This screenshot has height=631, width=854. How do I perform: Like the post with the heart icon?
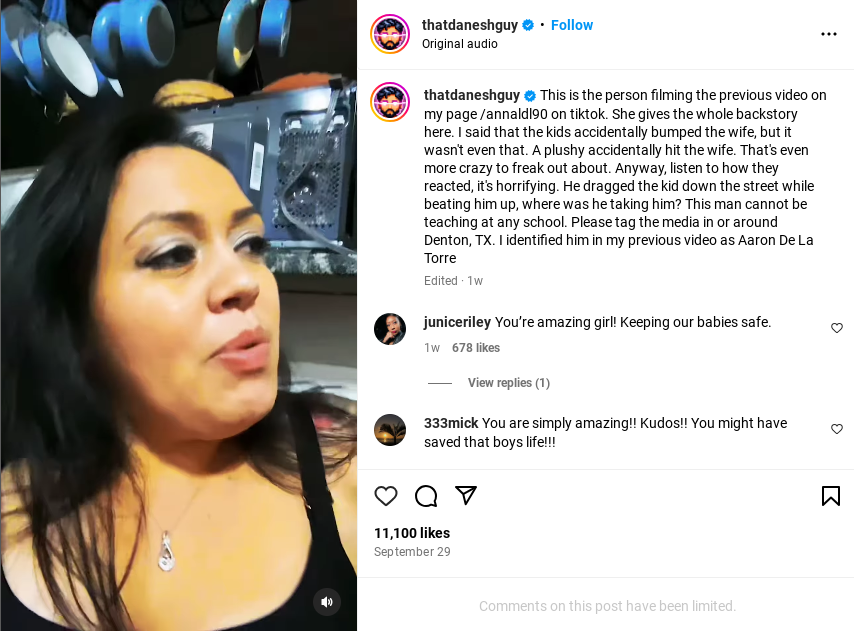386,495
